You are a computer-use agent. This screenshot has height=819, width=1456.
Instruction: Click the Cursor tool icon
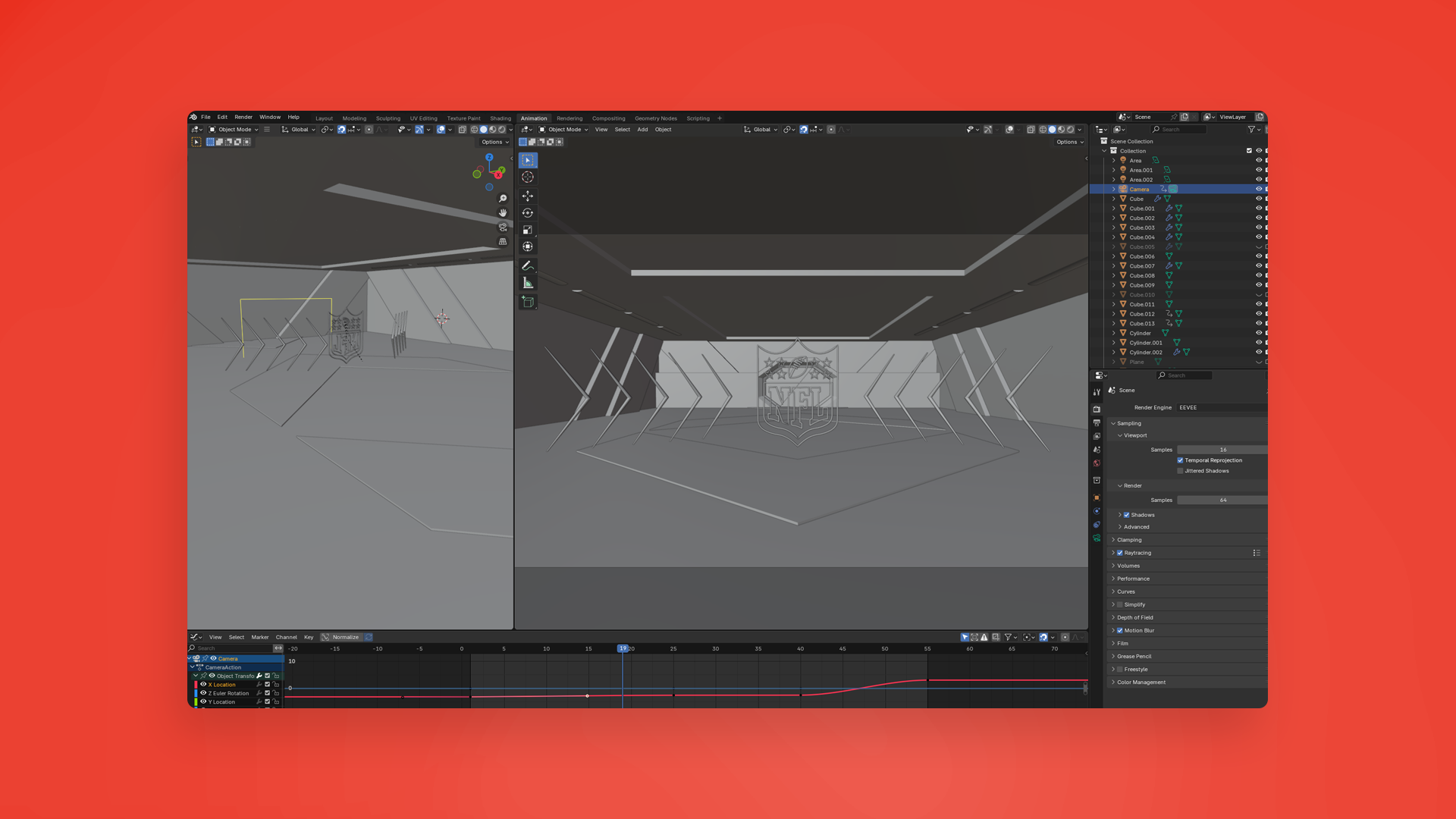click(x=528, y=177)
